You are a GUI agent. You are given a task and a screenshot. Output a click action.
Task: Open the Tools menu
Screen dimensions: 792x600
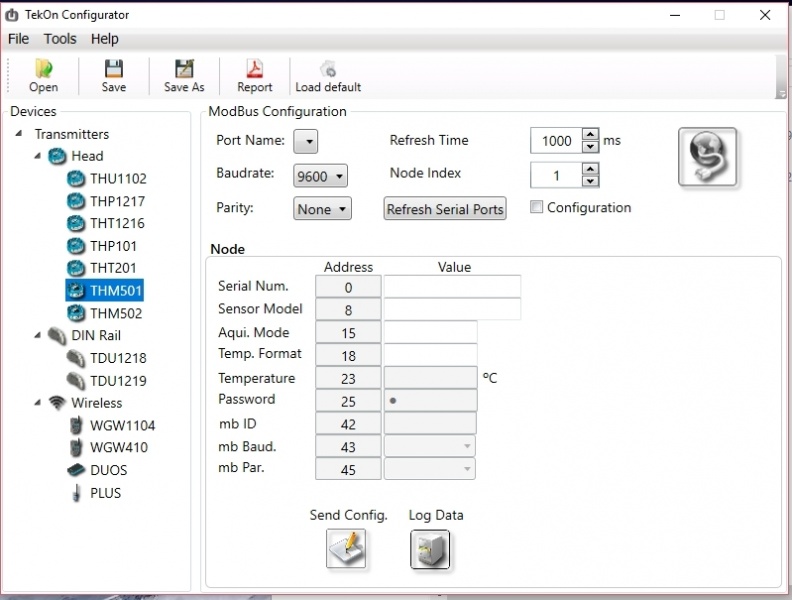tap(60, 39)
